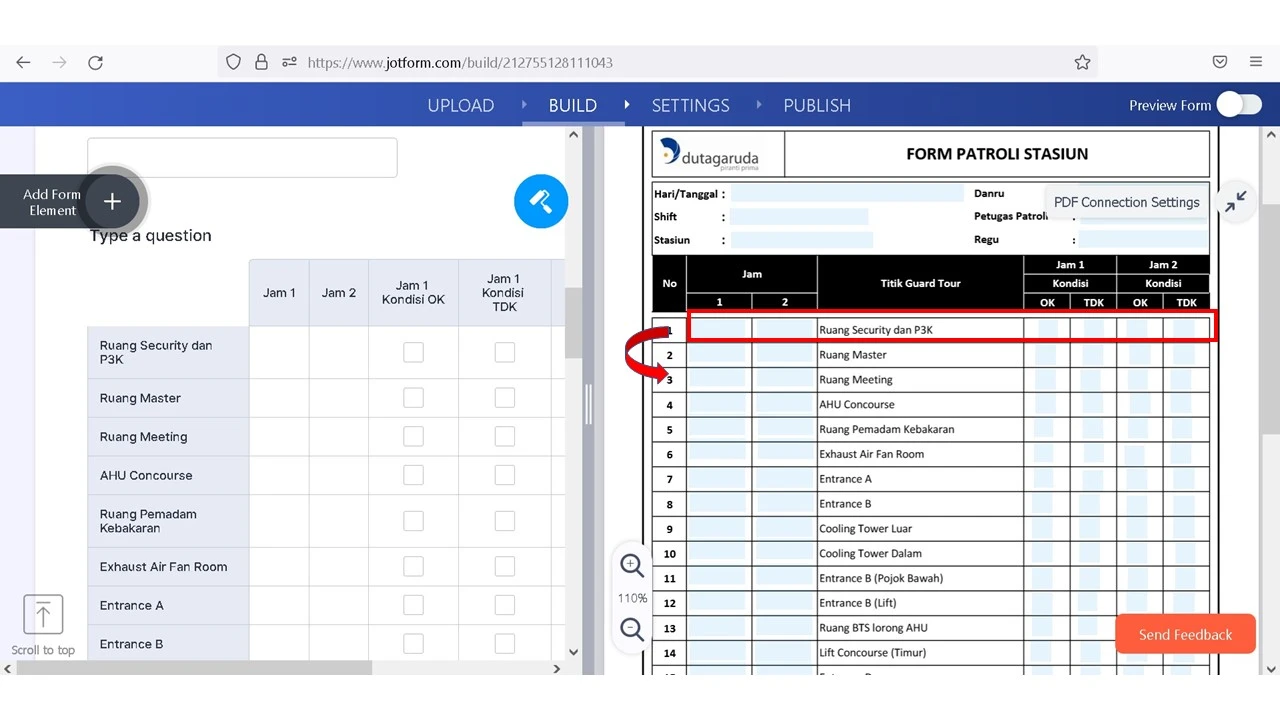1280x720 pixels.
Task: Toggle the Preview Form switch
Action: [x=1239, y=104]
